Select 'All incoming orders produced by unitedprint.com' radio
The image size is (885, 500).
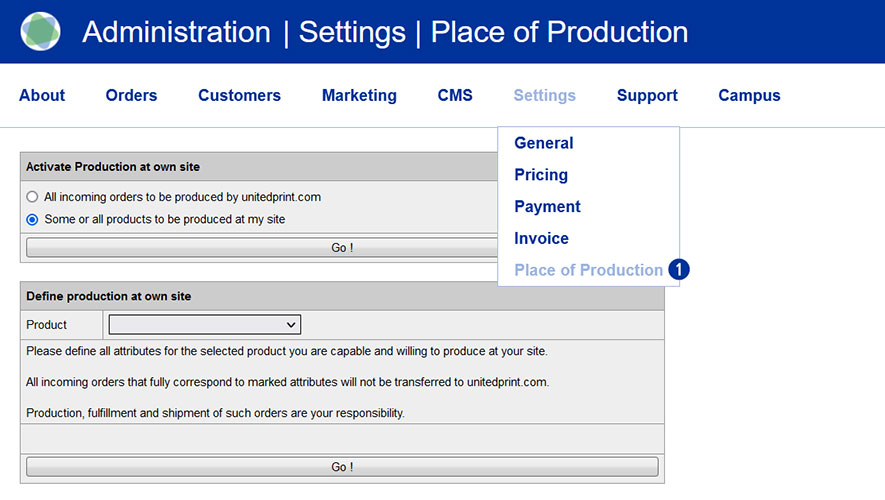pos(33,197)
